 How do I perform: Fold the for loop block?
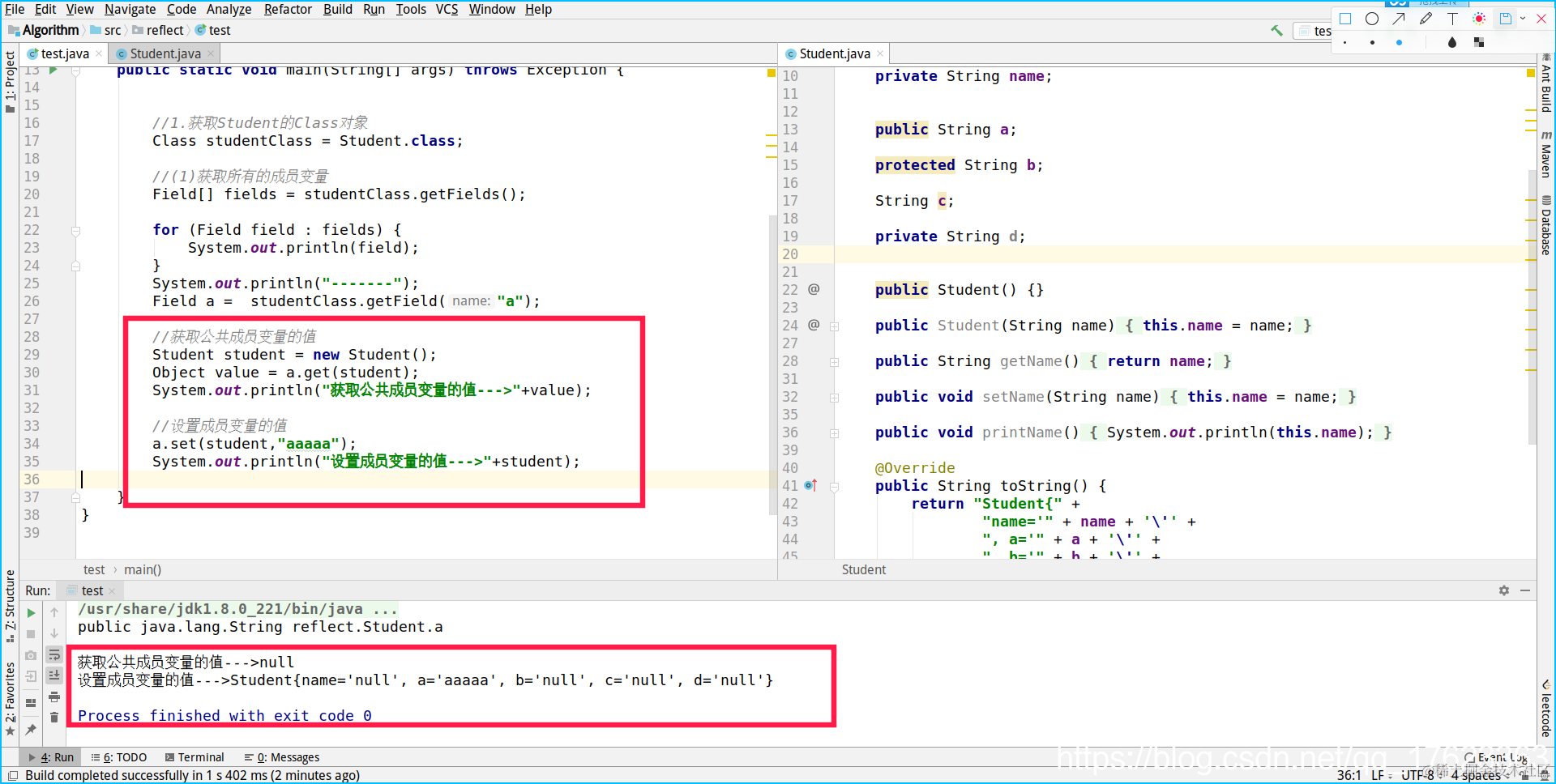(75, 231)
